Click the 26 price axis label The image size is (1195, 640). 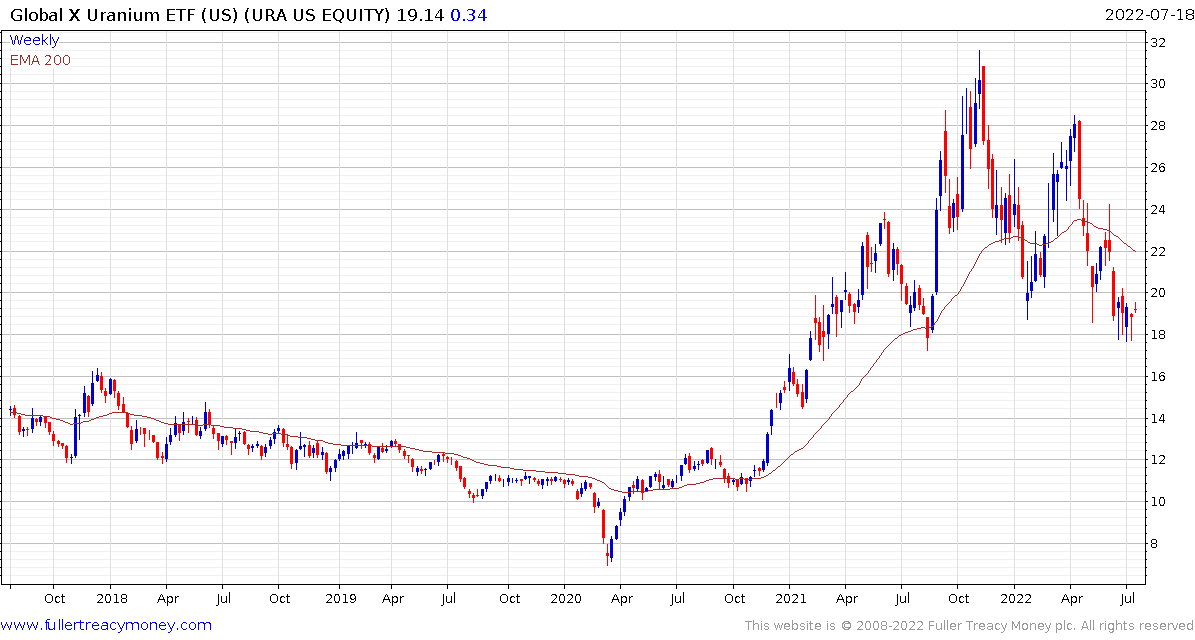1158,168
